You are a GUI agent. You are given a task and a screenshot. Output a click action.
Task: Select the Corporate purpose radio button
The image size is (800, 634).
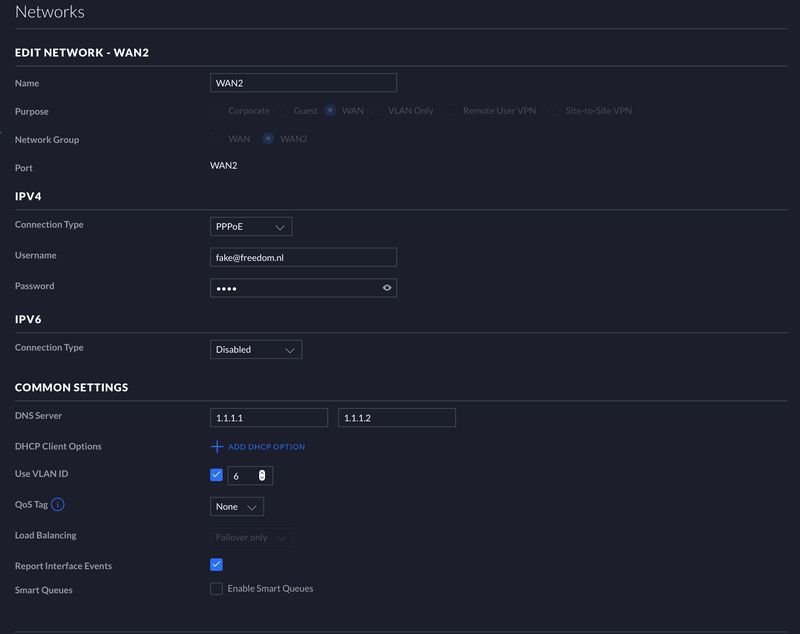pyautogui.click(x=216, y=110)
